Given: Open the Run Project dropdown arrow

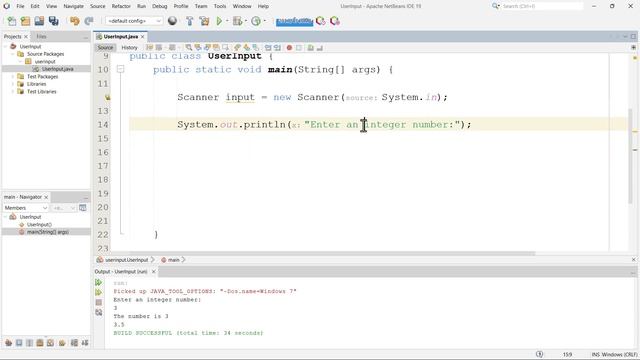Looking at the screenshot, I should pyautogui.click(x=227, y=21).
